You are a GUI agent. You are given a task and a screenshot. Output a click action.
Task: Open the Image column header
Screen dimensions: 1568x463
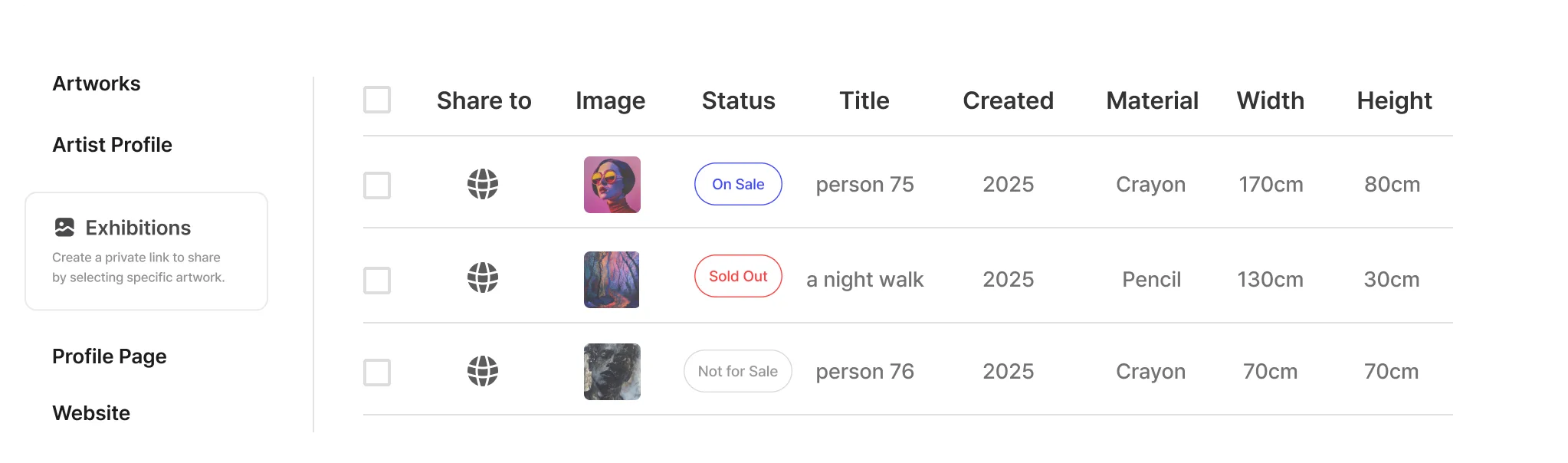click(610, 100)
